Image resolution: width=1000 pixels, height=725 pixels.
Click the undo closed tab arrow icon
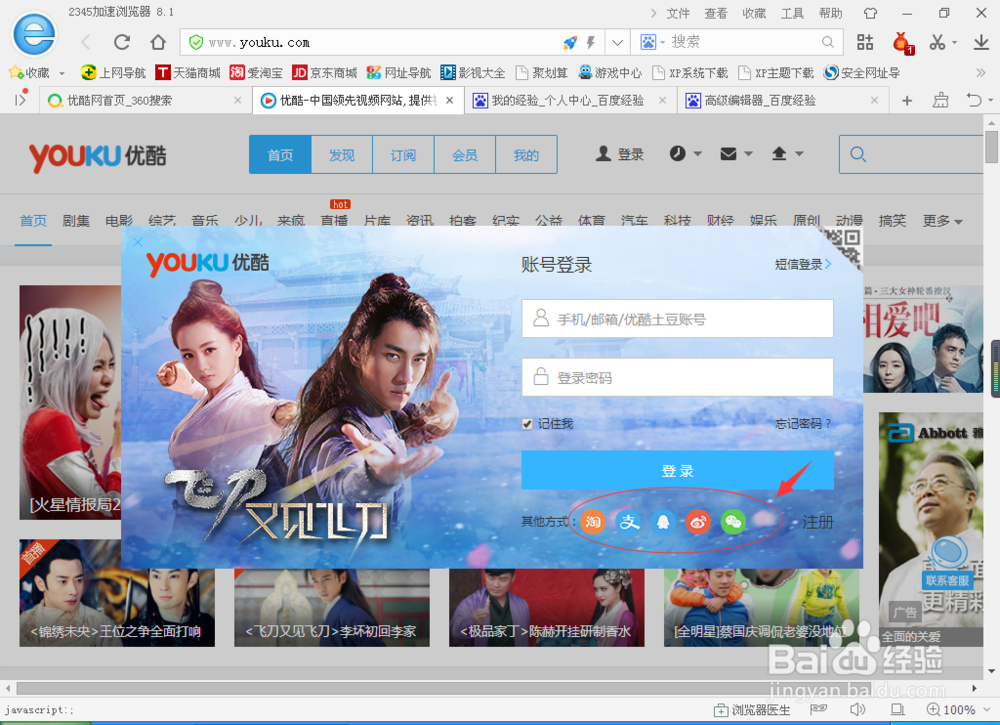tap(974, 100)
